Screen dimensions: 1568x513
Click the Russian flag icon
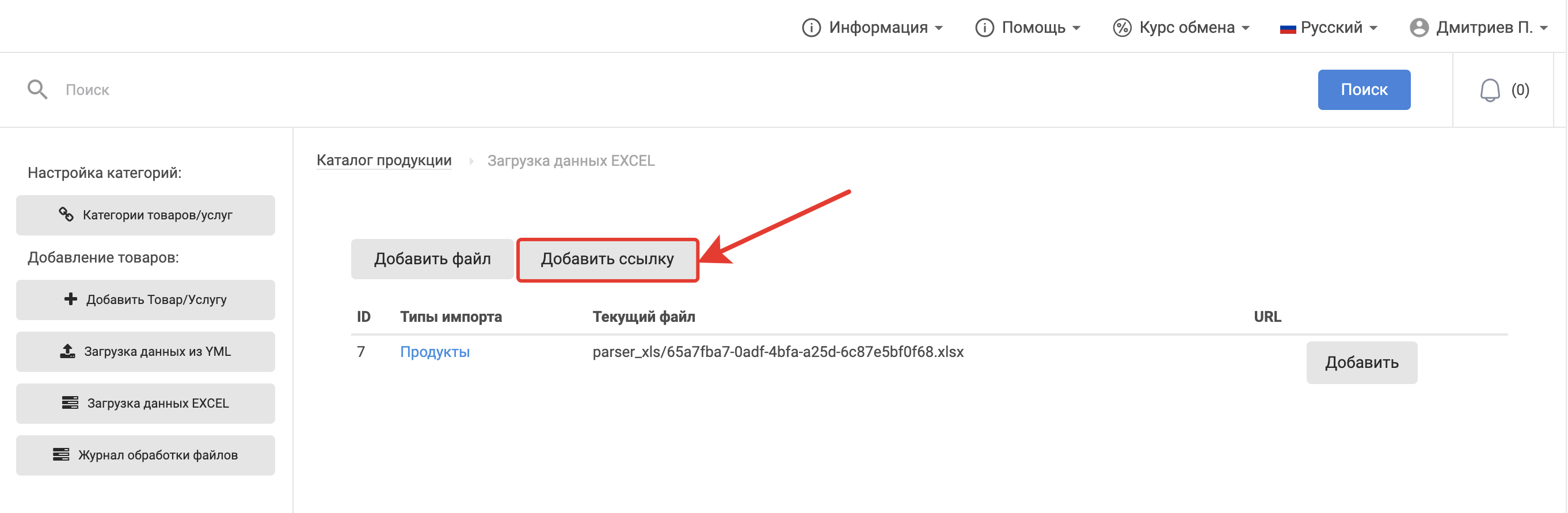pyautogui.click(x=1288, y=28)
